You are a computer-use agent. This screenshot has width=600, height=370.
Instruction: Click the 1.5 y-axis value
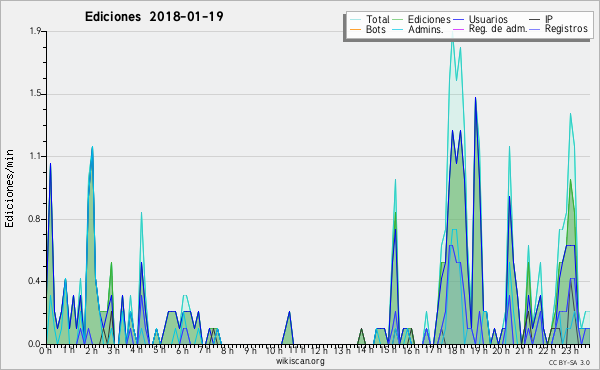[35, 94]
